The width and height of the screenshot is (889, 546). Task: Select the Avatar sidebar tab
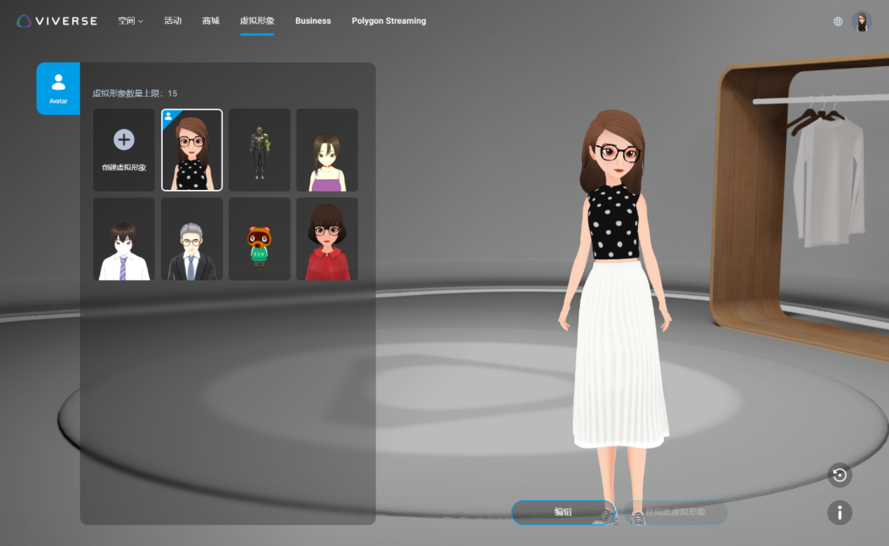point(58,88)
